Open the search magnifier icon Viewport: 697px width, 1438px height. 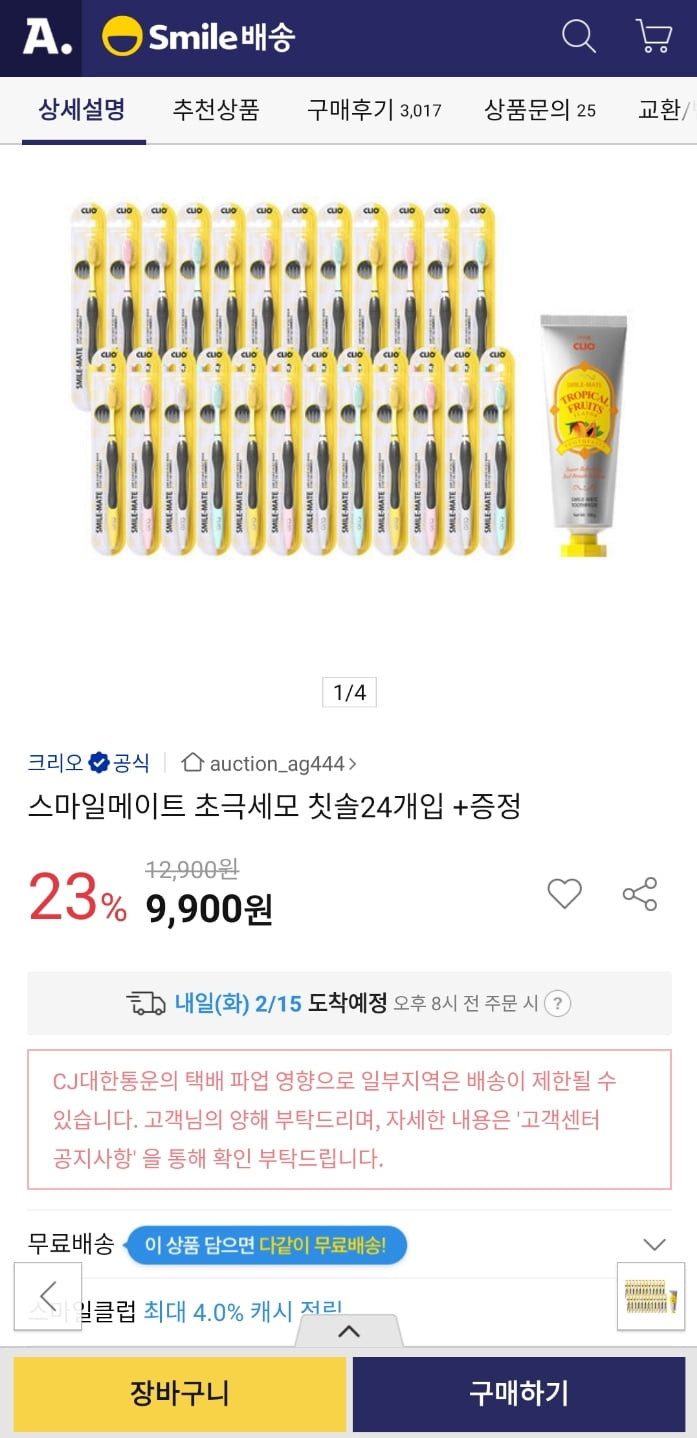[579, 37]
